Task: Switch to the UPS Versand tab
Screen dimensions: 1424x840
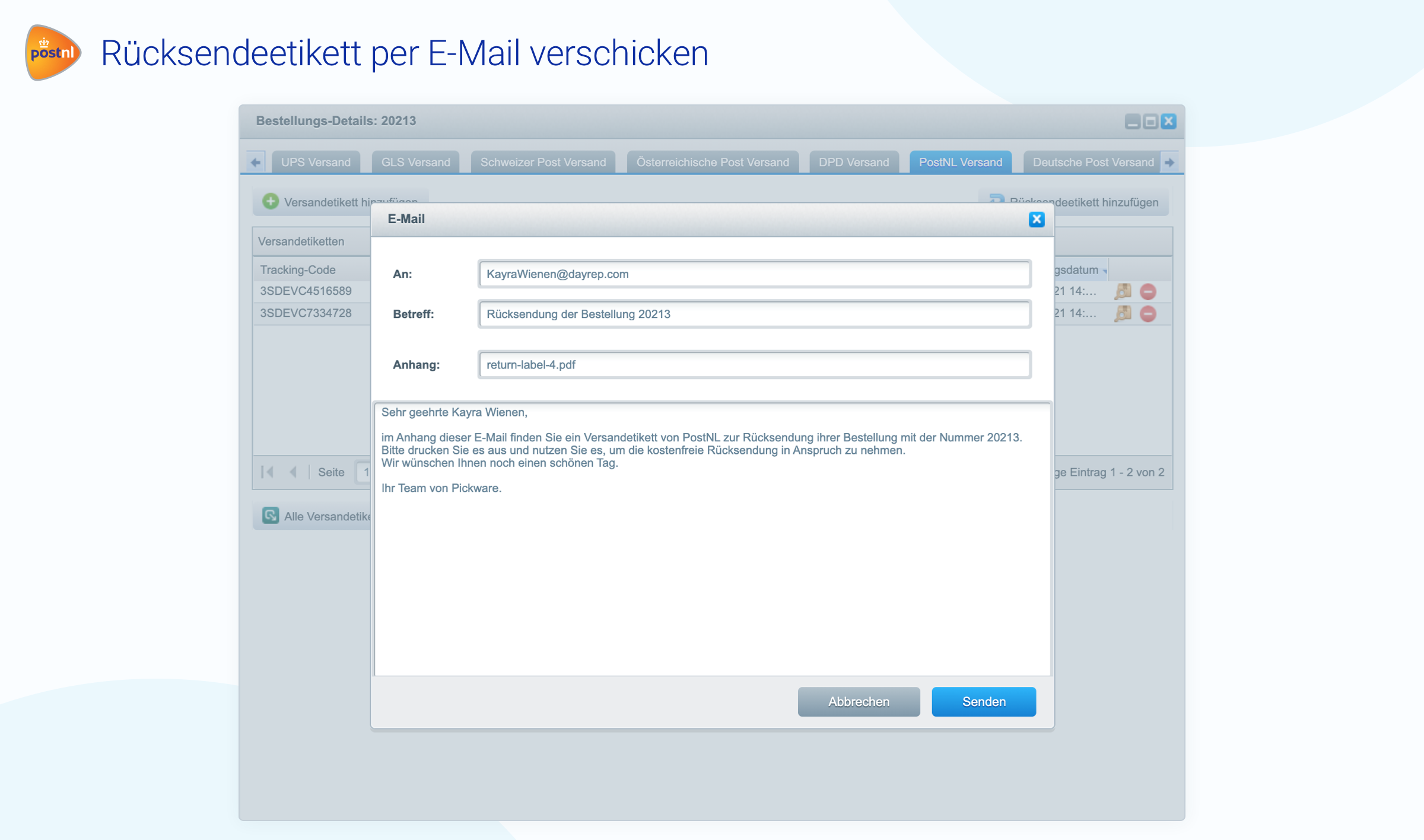Action: [x=316, y=162]
